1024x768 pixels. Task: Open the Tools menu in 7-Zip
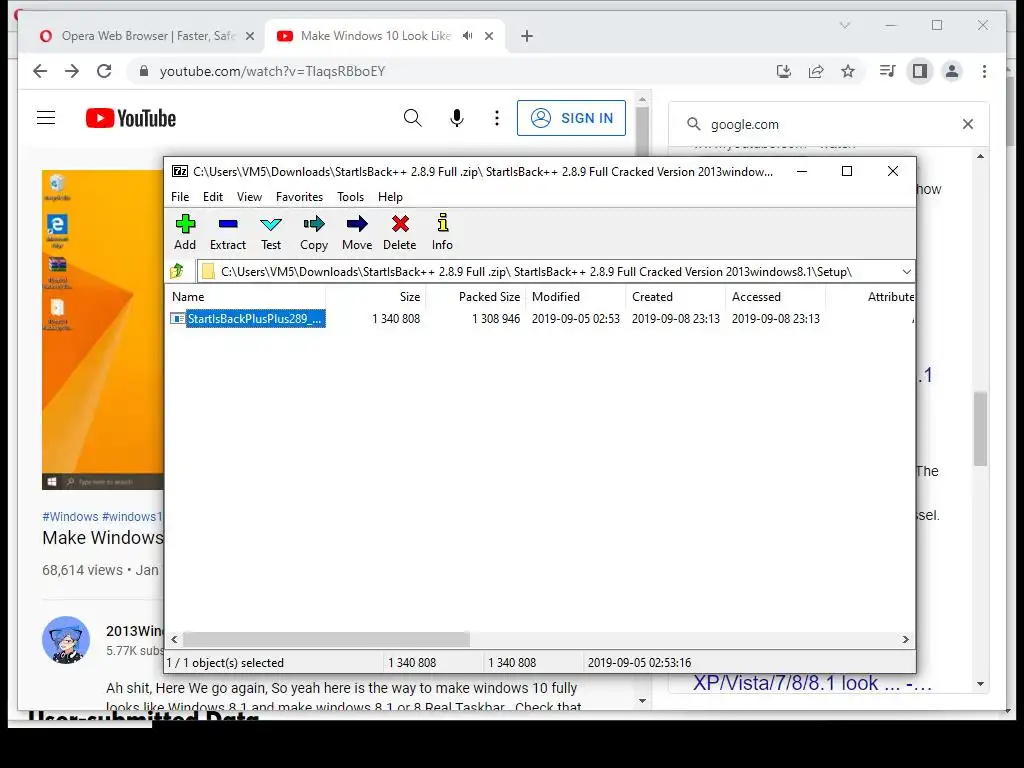(x=351, y=197)
